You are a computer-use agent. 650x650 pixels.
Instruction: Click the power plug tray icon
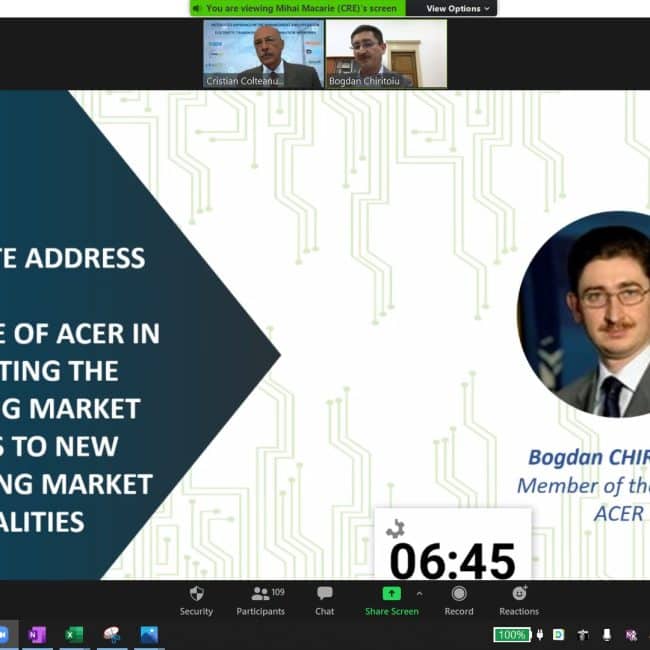(x=540, y=634)
